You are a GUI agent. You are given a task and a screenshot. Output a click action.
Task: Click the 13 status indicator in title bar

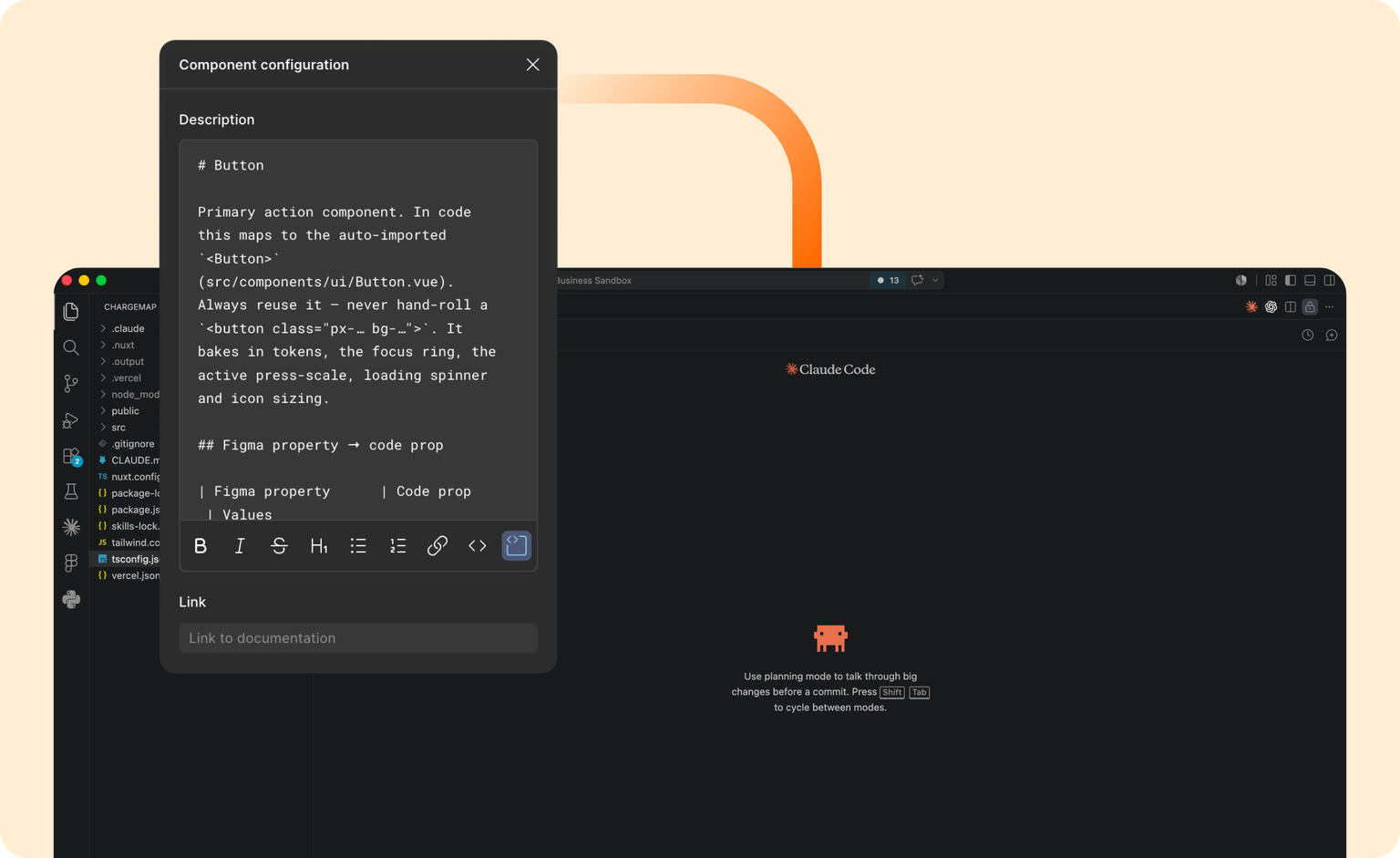click(889, 280)
